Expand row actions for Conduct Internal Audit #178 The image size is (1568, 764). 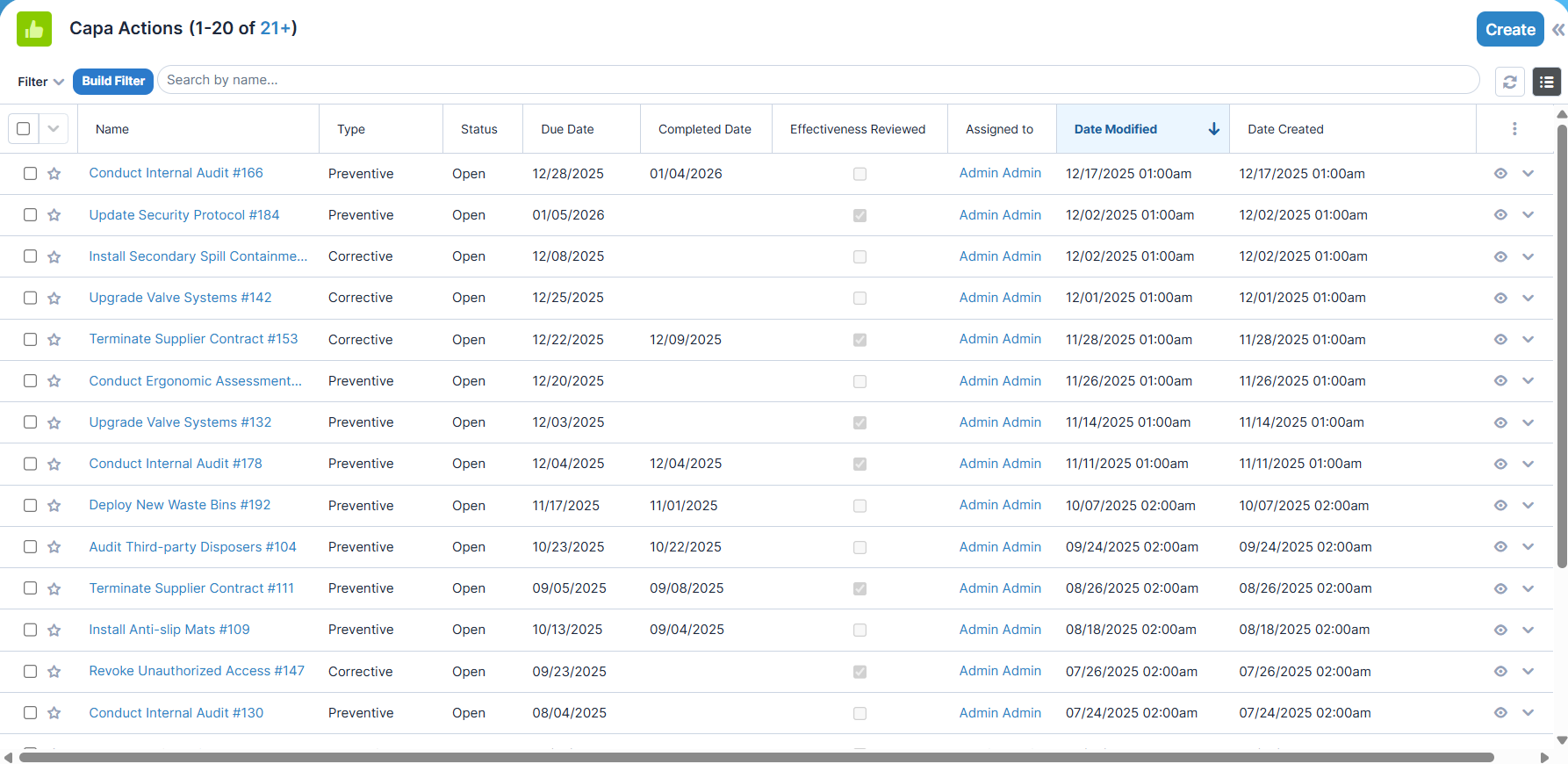[x=1528, y=464]
